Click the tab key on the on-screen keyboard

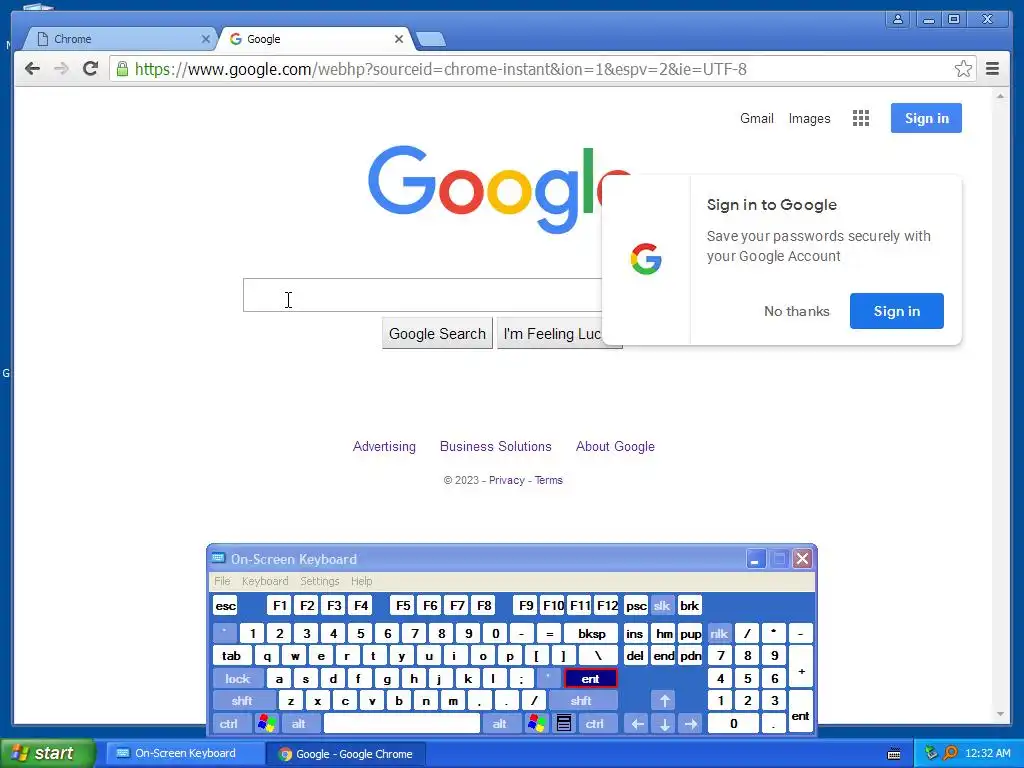pyautogui.click(x=231, y=656)
